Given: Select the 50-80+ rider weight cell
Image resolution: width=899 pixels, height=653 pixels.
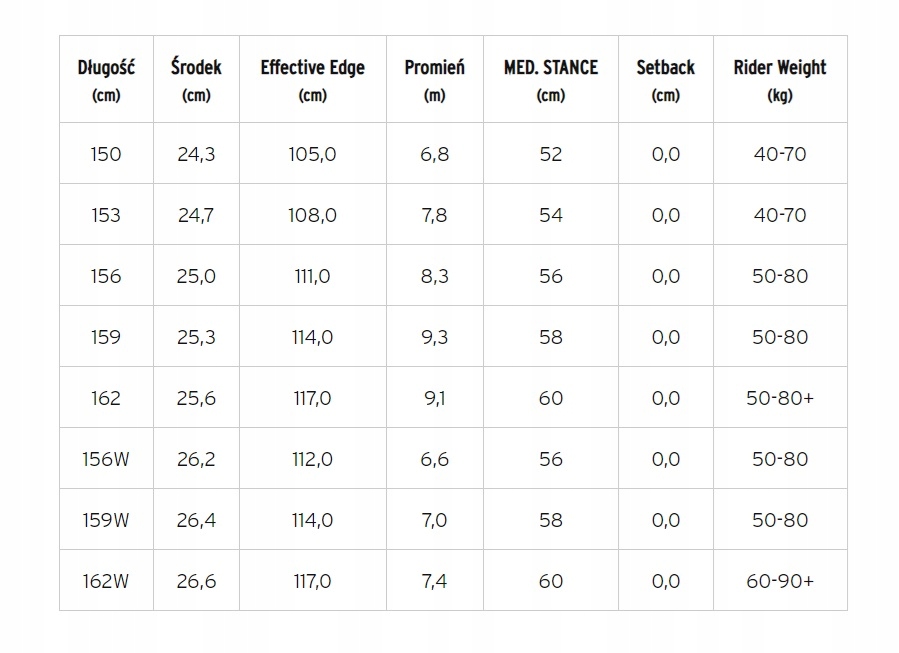Looking at the screenshot, I should click(779, 398).
